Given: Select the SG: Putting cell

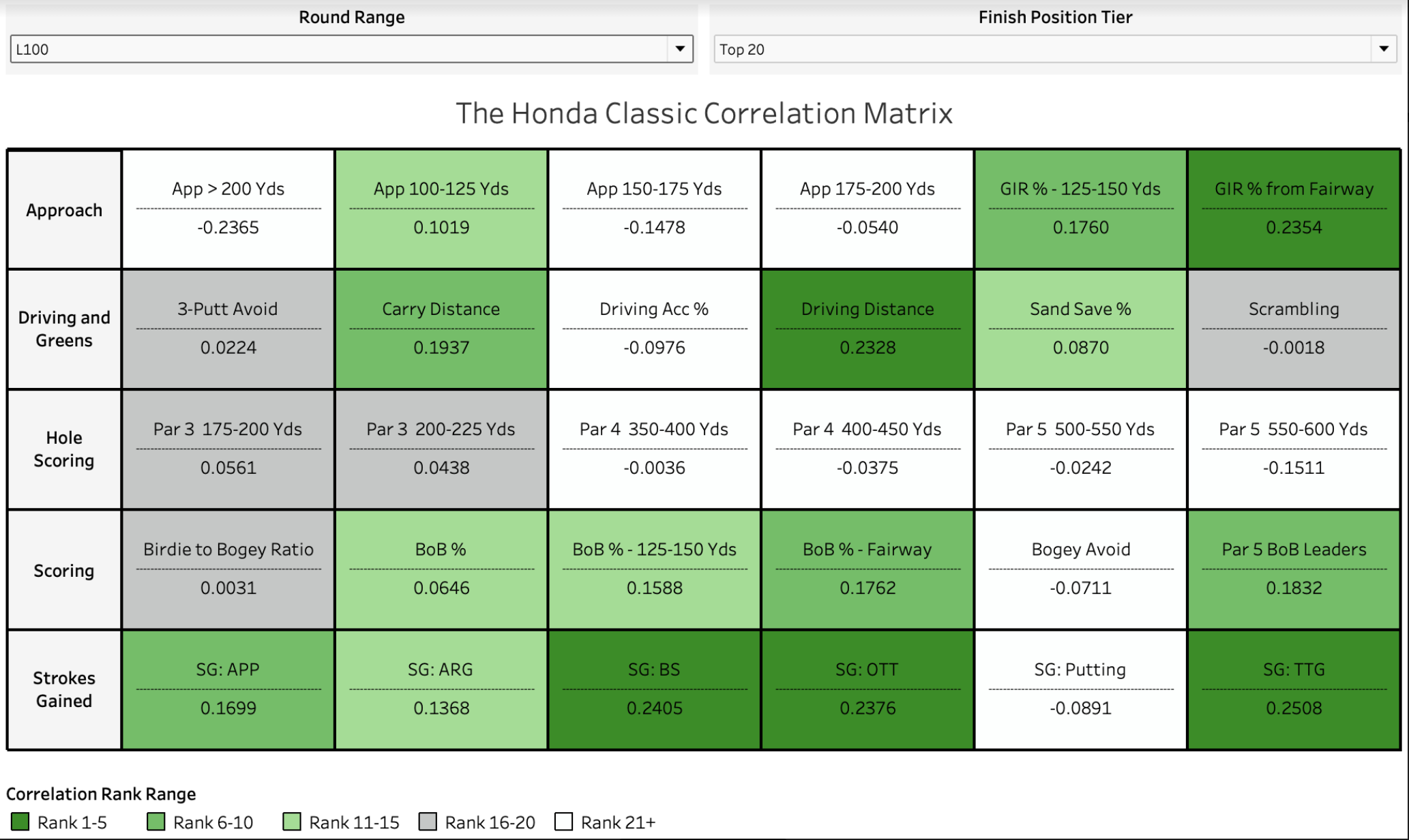Looking at the screenshot, I should (x=1081, y=689).
